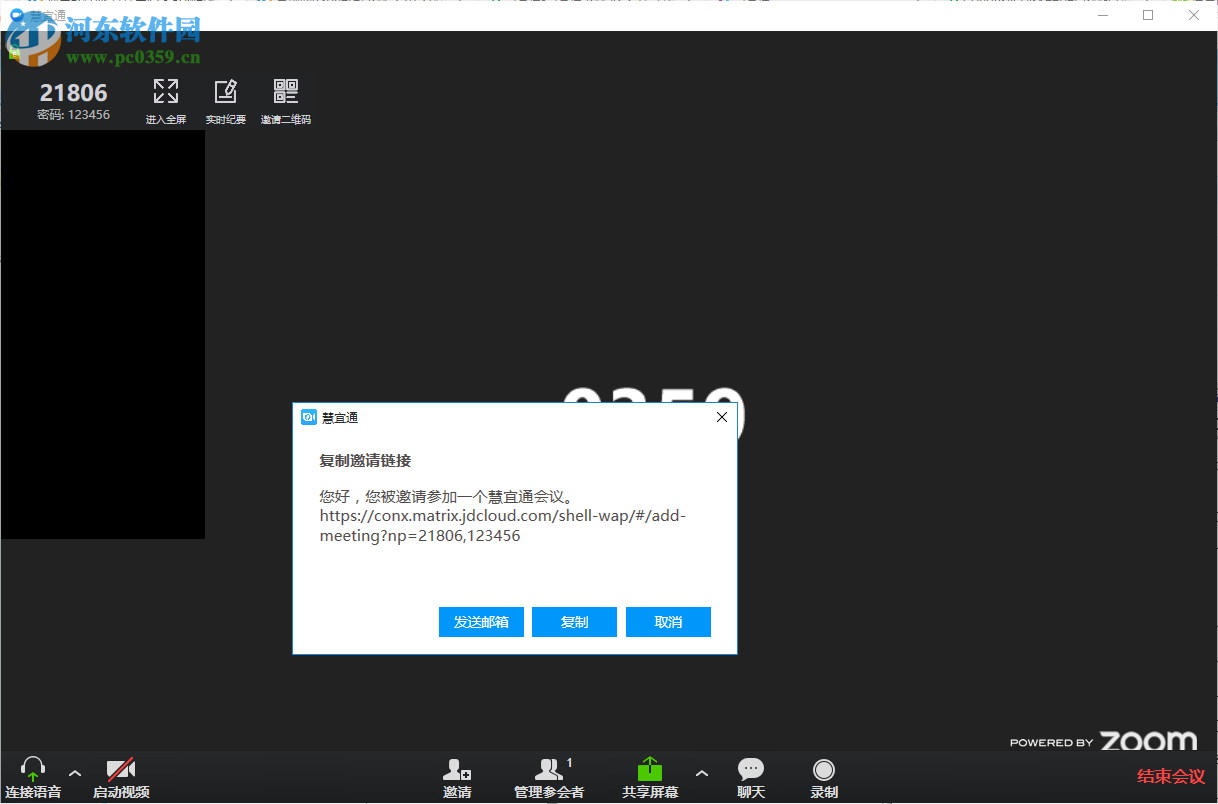Enable audio via 连接语音 icon
The image size is (1218, 804).
(33, 777)
